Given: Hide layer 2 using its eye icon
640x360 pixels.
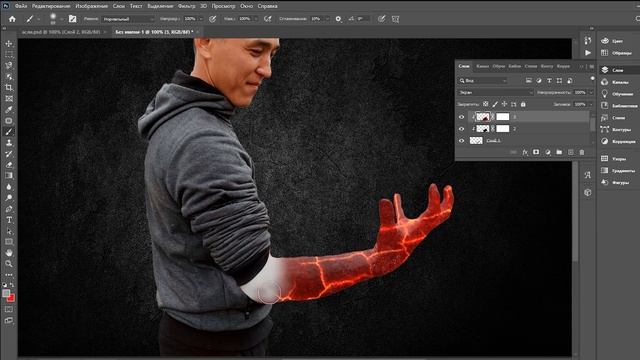Looking at the screenshot, I should [x=462, y=129].
